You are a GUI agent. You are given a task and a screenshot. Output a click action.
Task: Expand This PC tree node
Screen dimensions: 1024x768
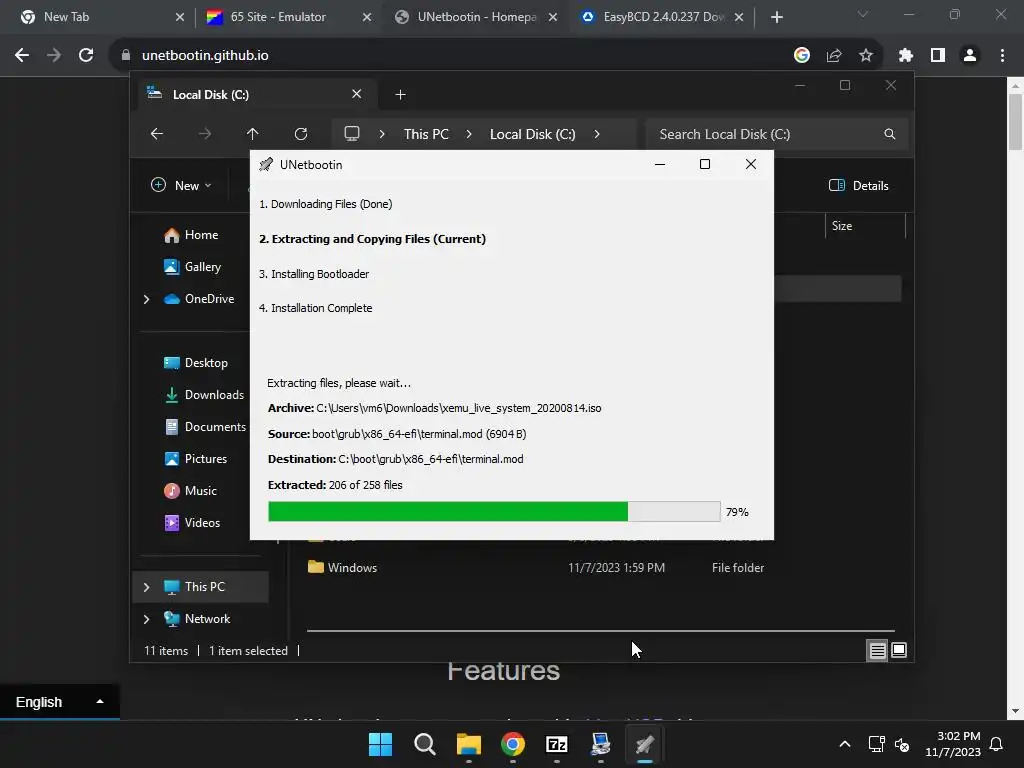tap(146, 587)
